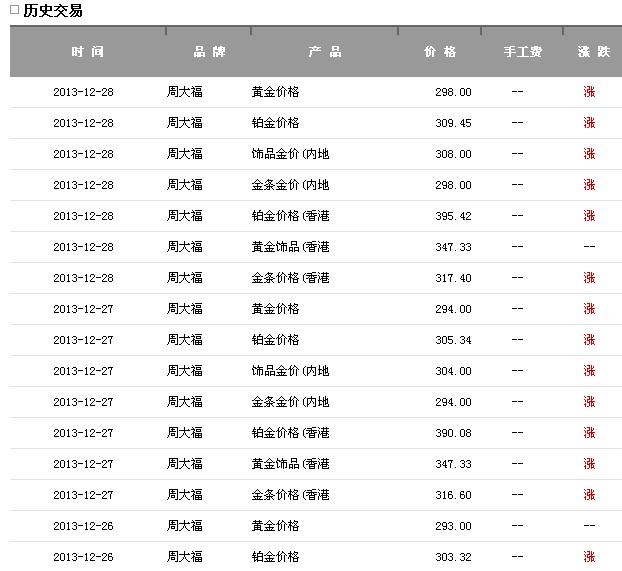Select price cell 304.00

453,371
